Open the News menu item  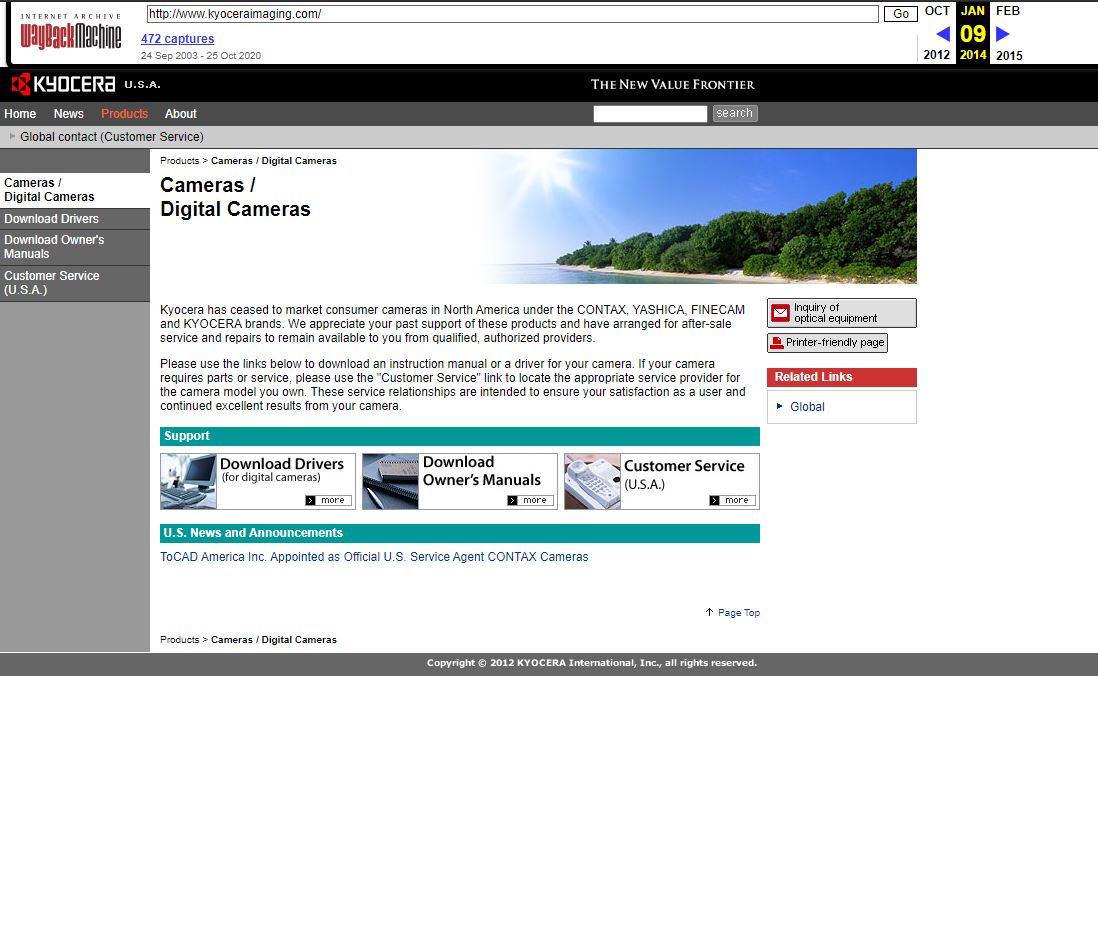pyautogui.click(x=69, y=114)
